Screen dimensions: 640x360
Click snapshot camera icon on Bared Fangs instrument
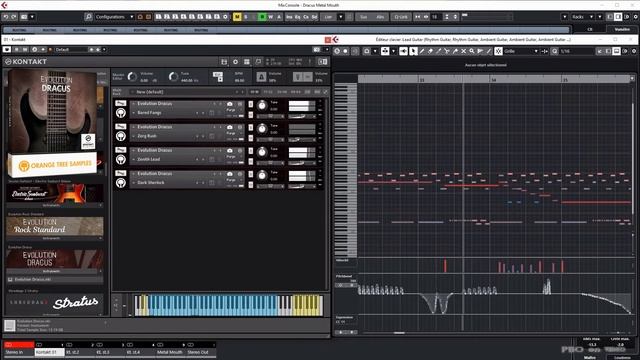[x=230, y=104]
